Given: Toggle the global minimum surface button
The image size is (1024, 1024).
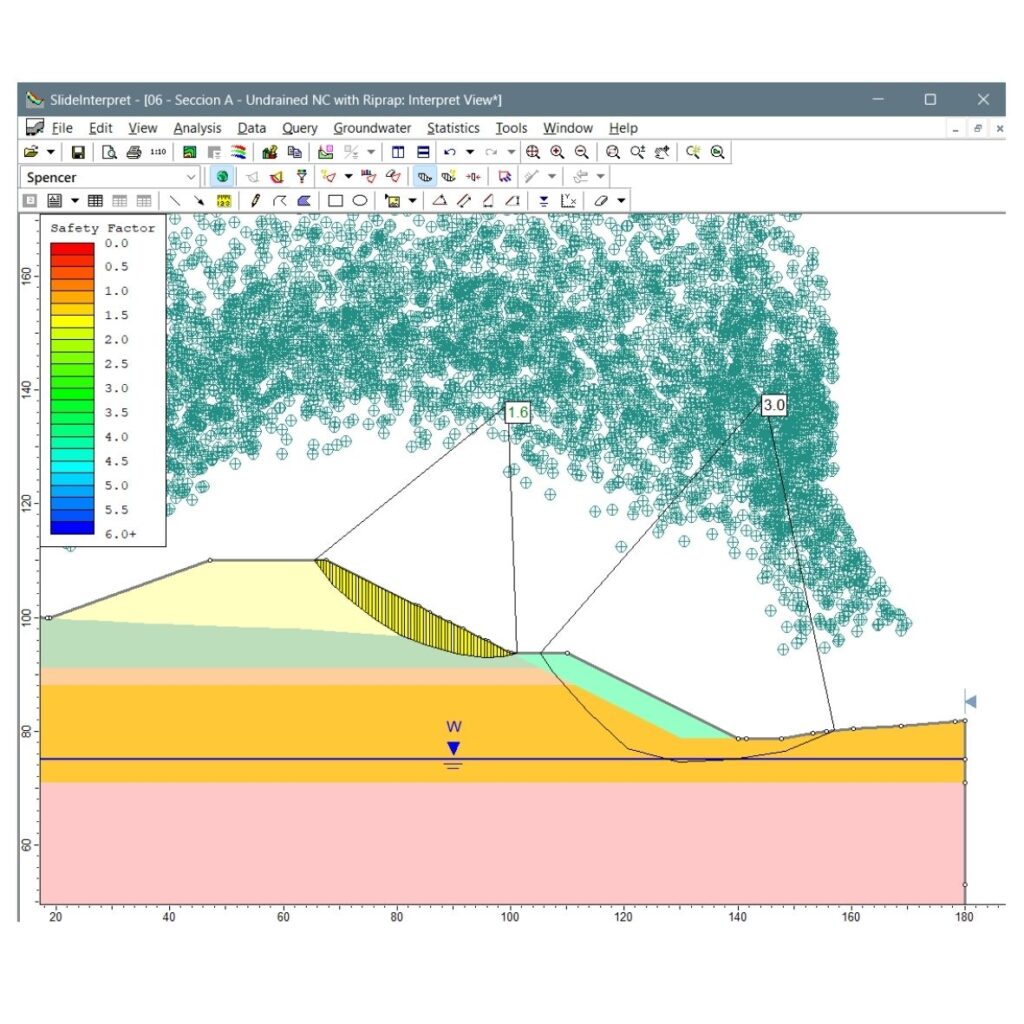Looking at the screenshot, I should click(x=222, y=177).
